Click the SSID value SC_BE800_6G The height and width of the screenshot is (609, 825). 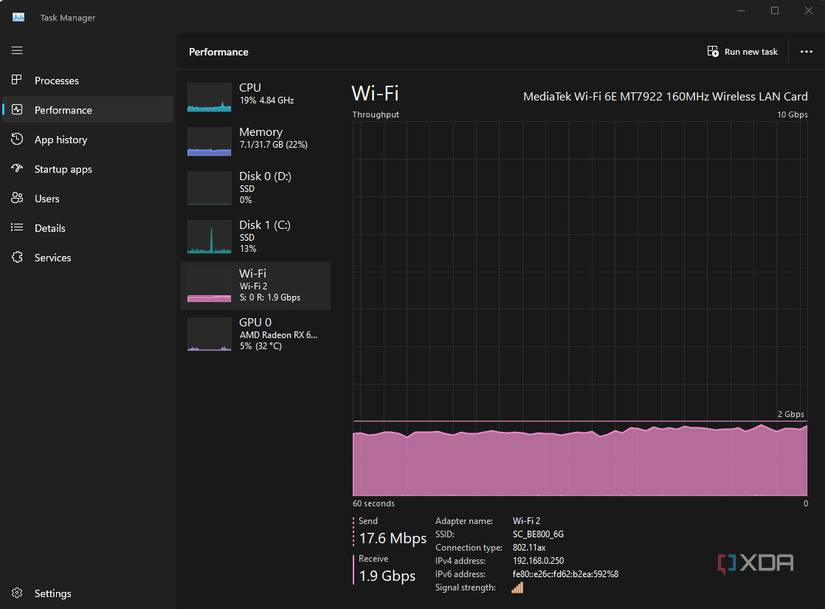coord(538,534)
